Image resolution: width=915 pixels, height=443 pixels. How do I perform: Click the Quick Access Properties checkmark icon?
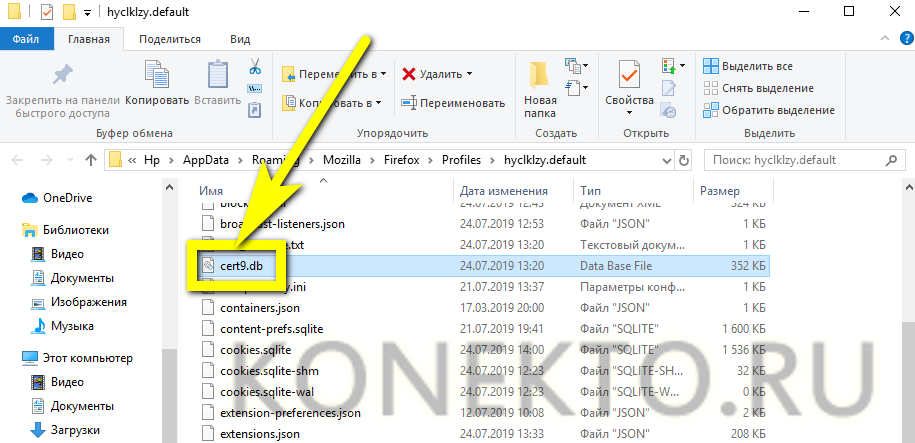pyautogui.click(x=47, y=12)
